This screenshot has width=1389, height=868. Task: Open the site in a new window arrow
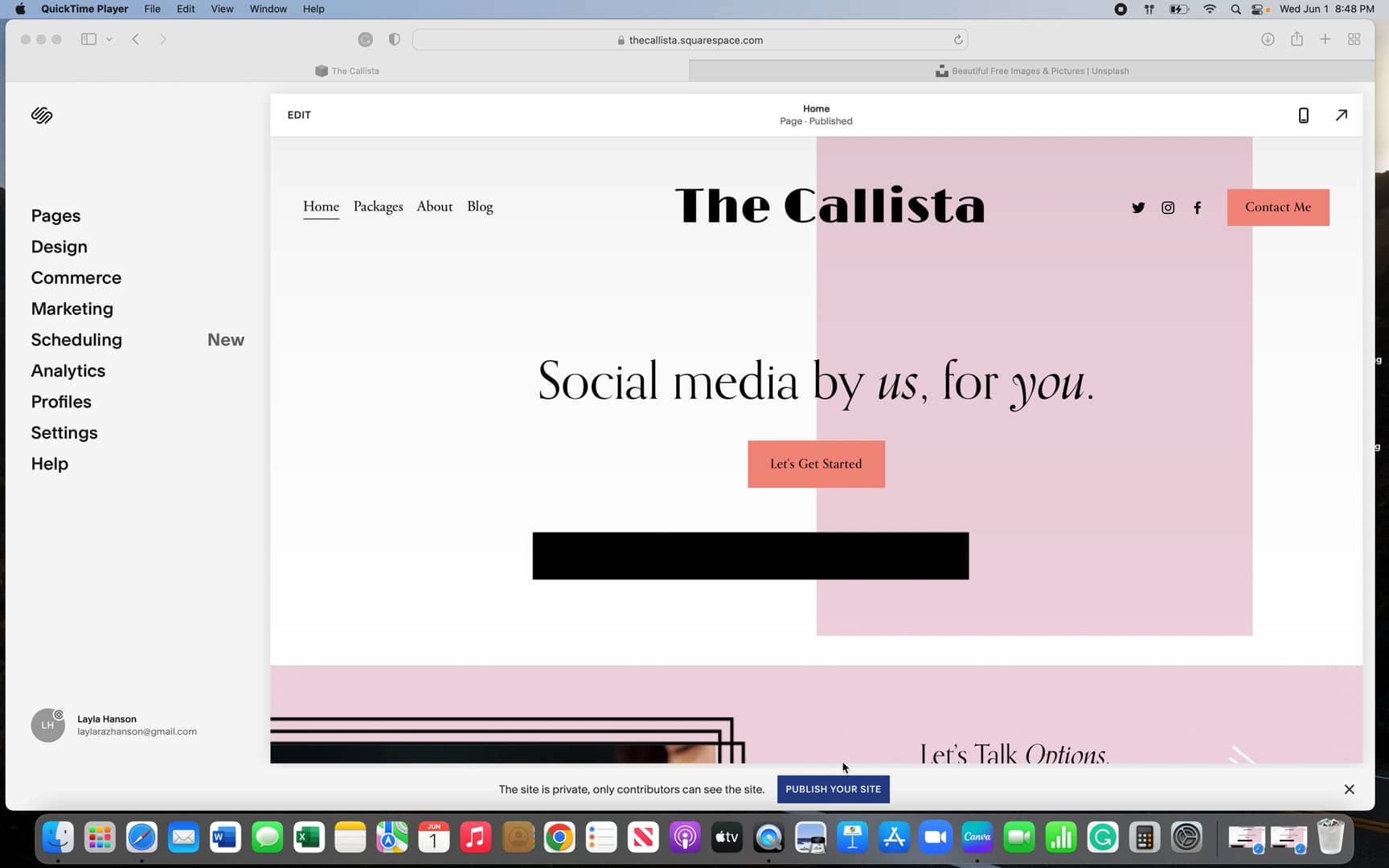point(1341,115)
